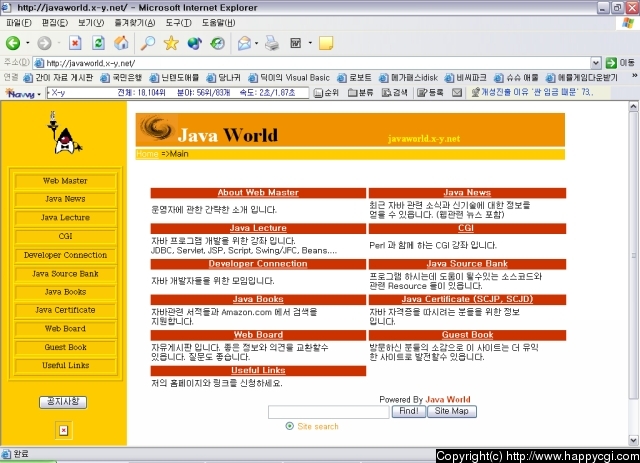Click the page scrollbar up arrow
The width and height of the screenshot is (640, 463).
[x=633, y=107]
